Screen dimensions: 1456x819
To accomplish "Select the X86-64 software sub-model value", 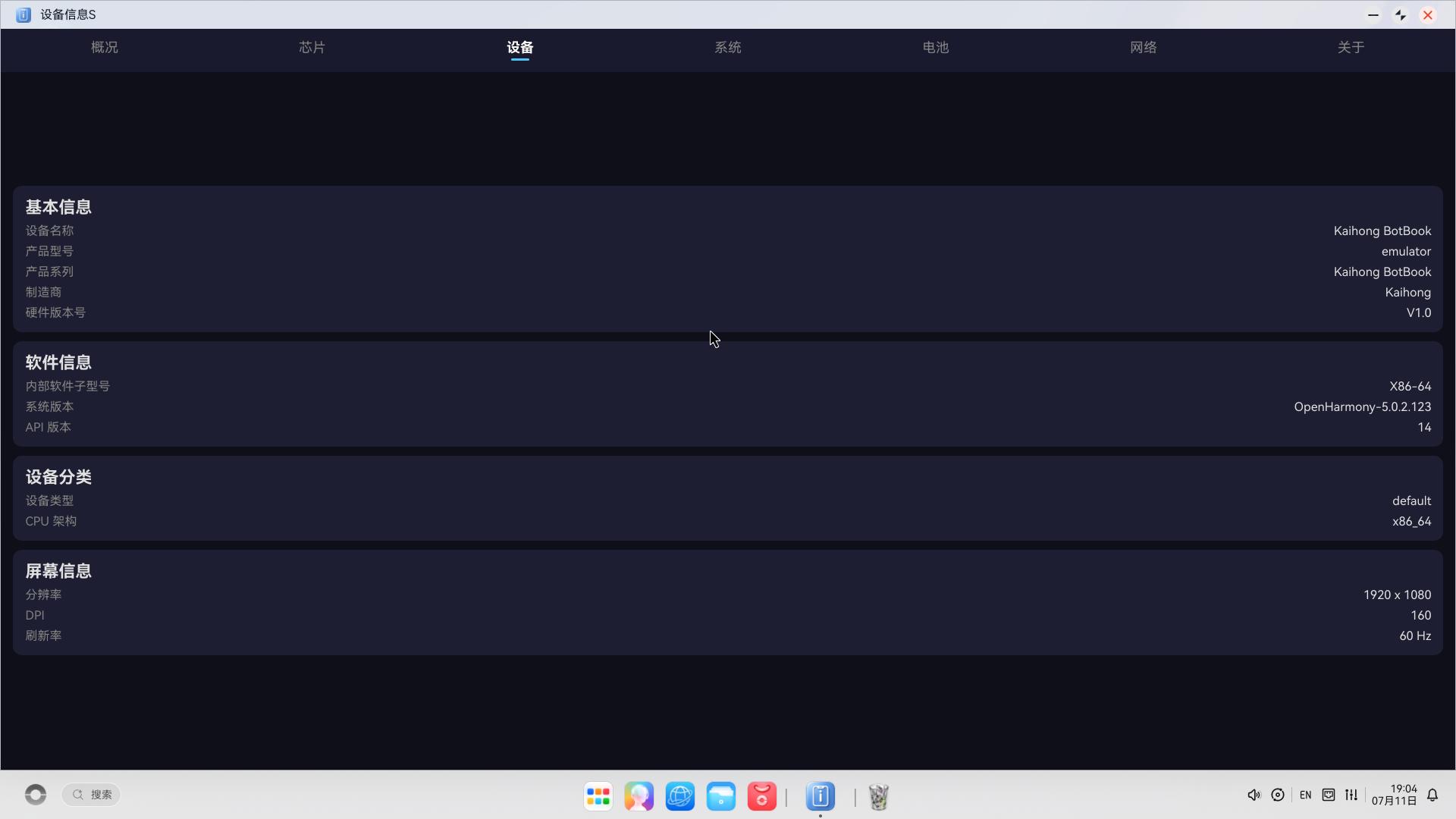I will (x=1410, y=386).
